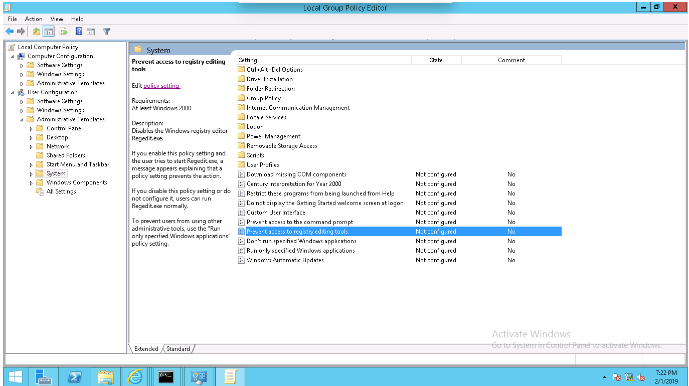Open File Explorer from taskbar

pyautogui.click(x=105, y=377)
